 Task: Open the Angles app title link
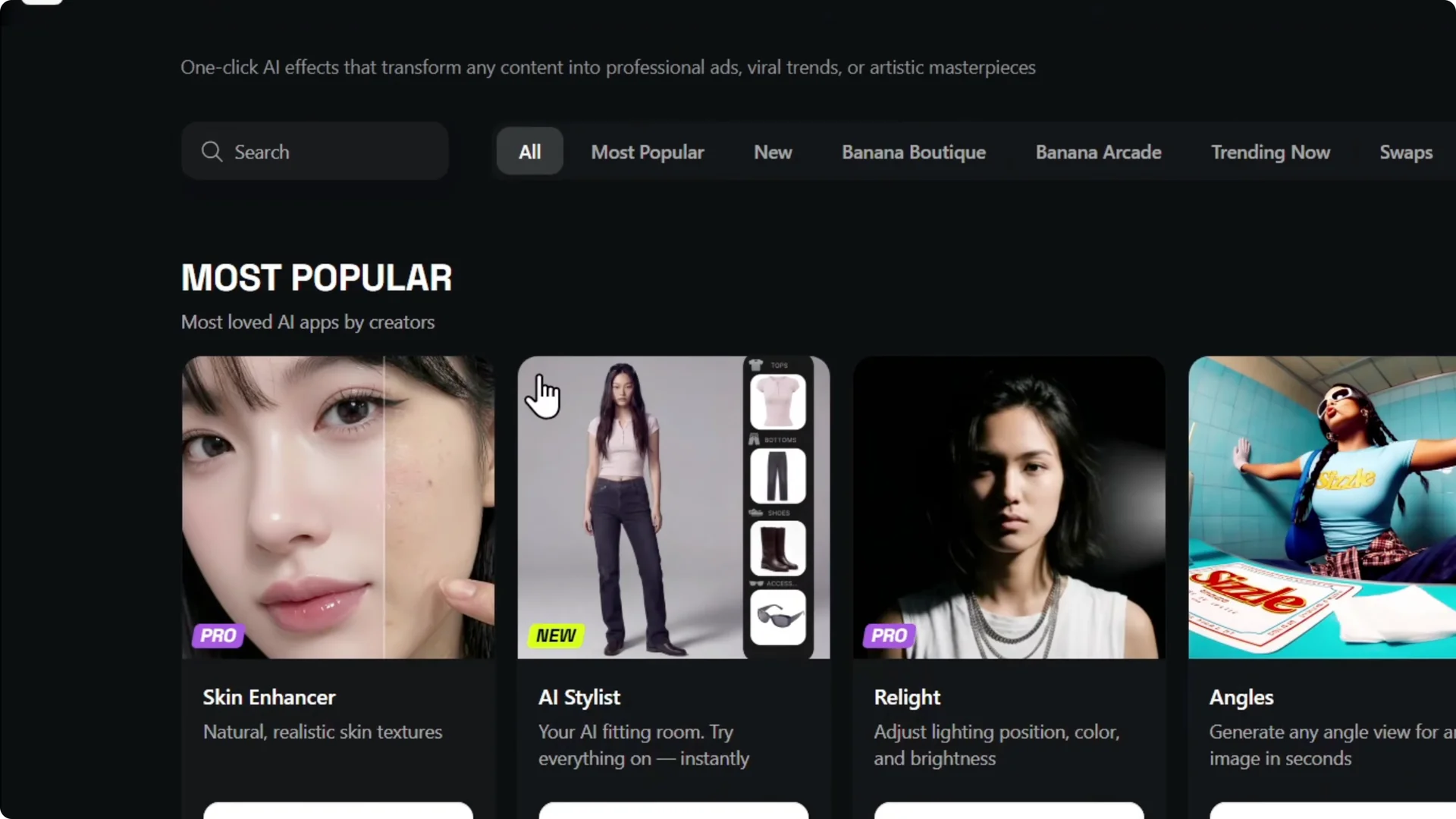[1241, 697]
